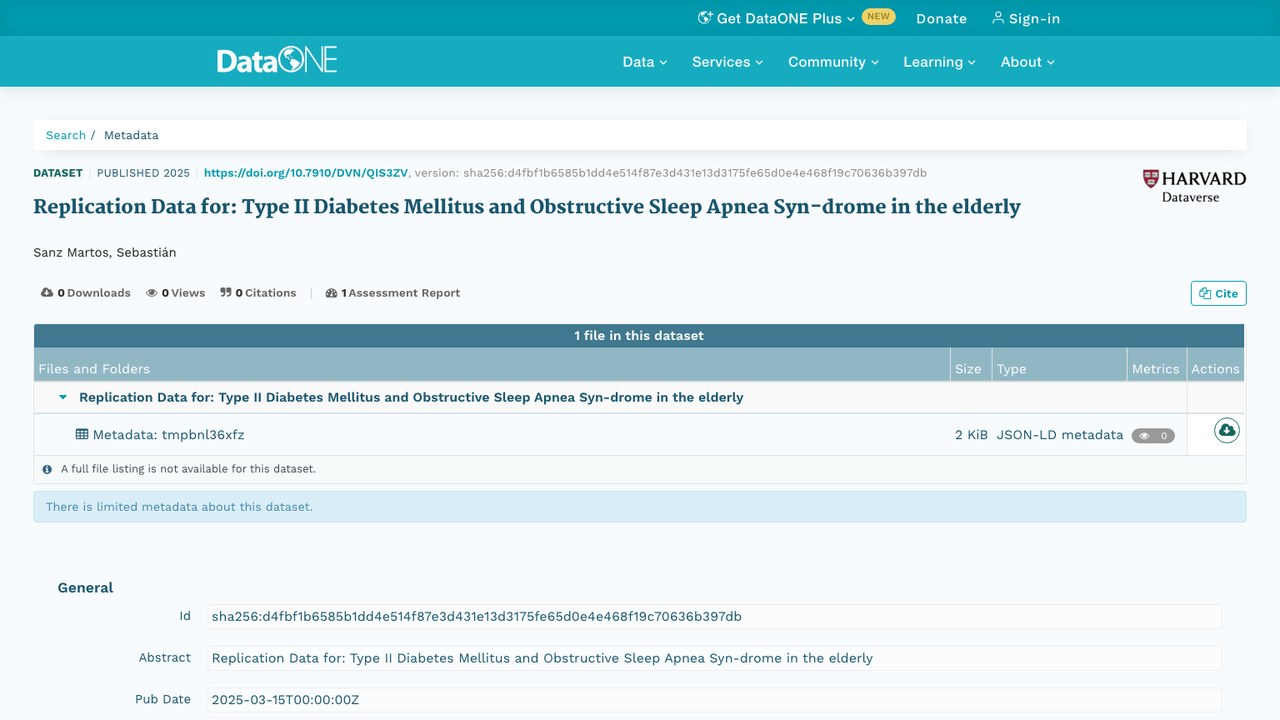Expand the Community menu
This screenshot has width=1280, height=720.
coord(833,62)
